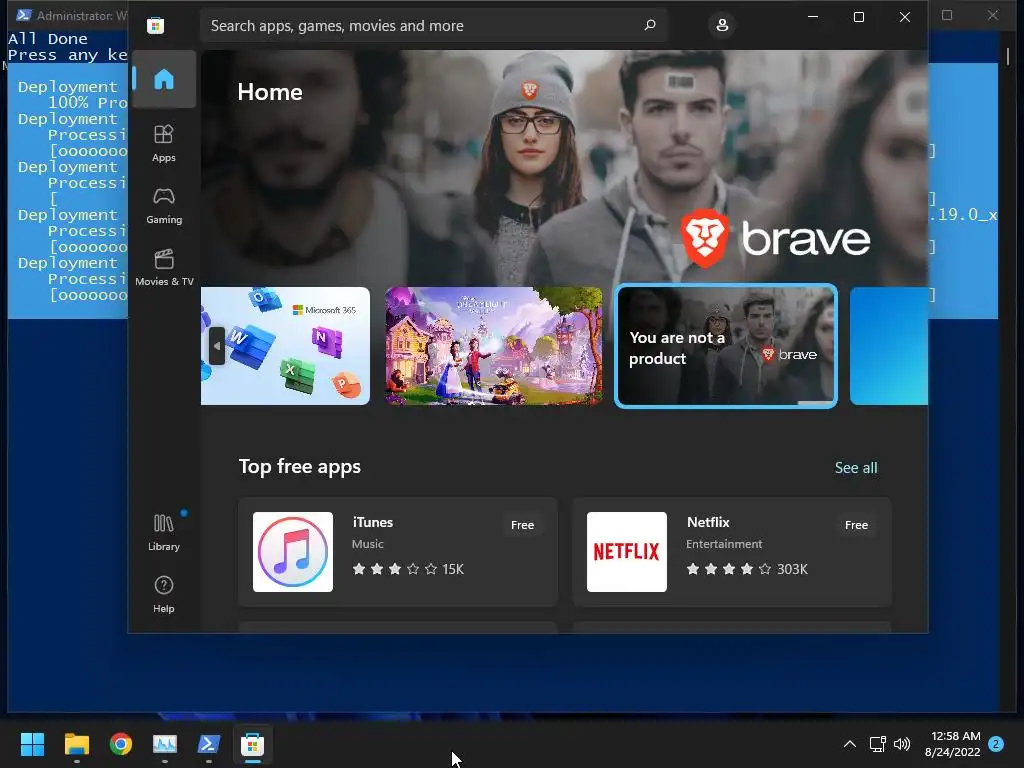Open Movies & TV section
The image size is (1024, 768).
(x=164, y=267)
